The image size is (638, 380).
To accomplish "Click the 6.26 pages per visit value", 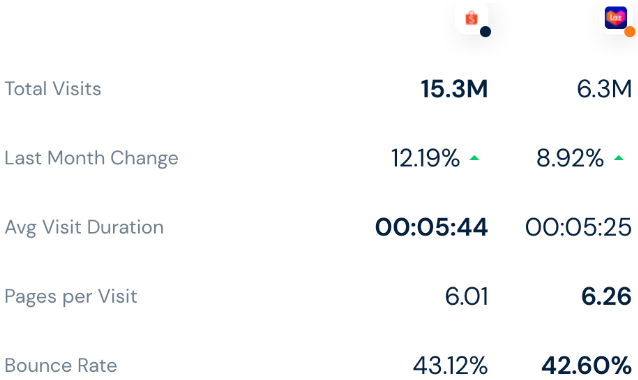I will tap(607, 296).
